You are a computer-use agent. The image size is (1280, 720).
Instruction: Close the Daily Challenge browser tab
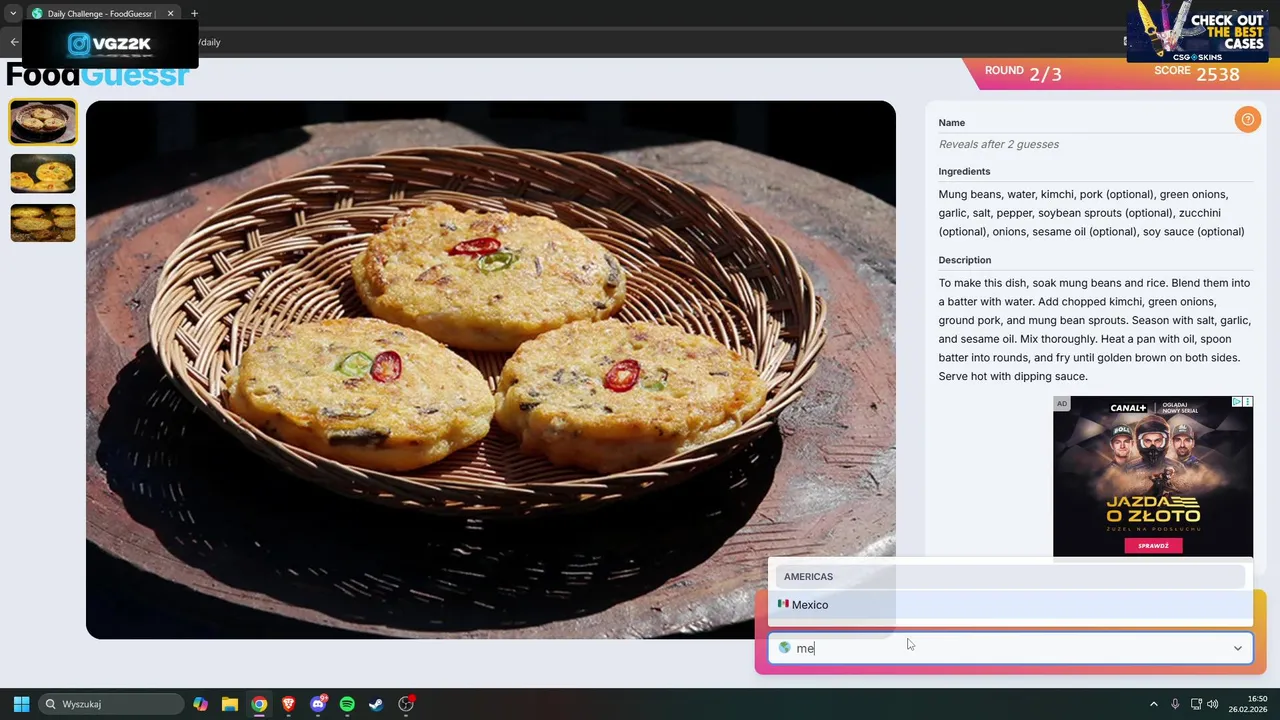click(x=170, y=14)
